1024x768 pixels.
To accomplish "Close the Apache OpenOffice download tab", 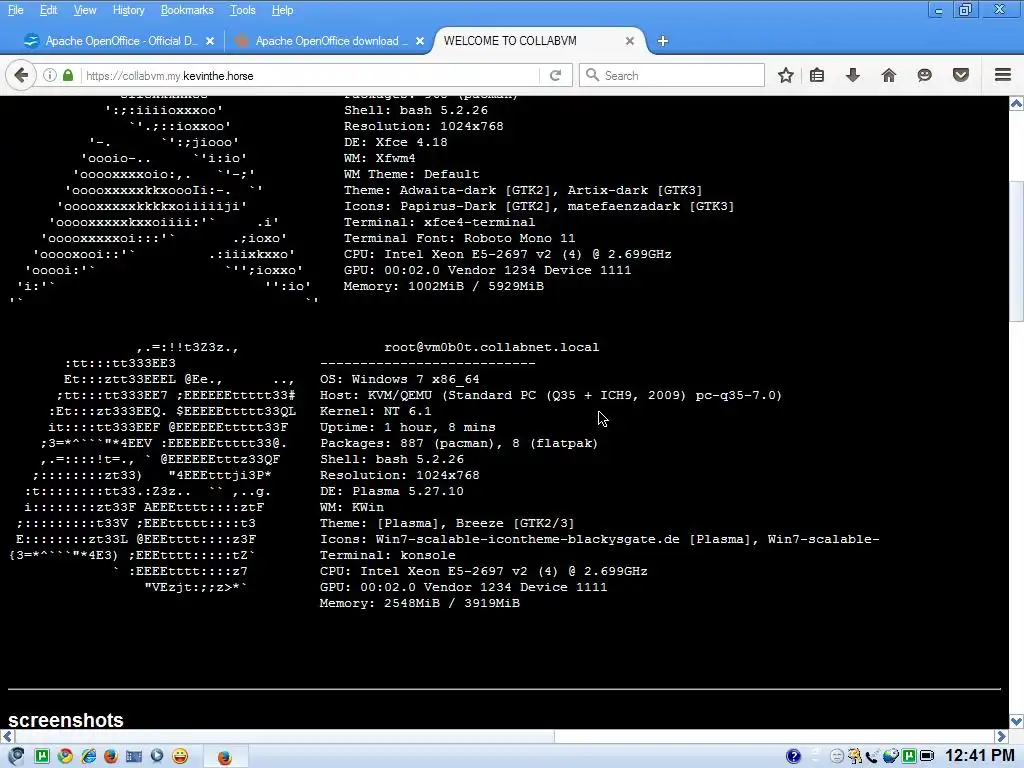I will [x=420, y=41].
